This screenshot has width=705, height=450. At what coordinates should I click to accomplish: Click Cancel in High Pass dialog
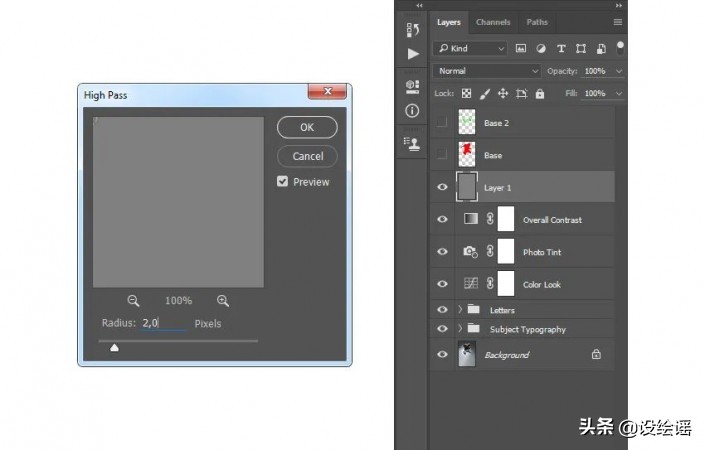pyautogui.click(x=308, y=156)
